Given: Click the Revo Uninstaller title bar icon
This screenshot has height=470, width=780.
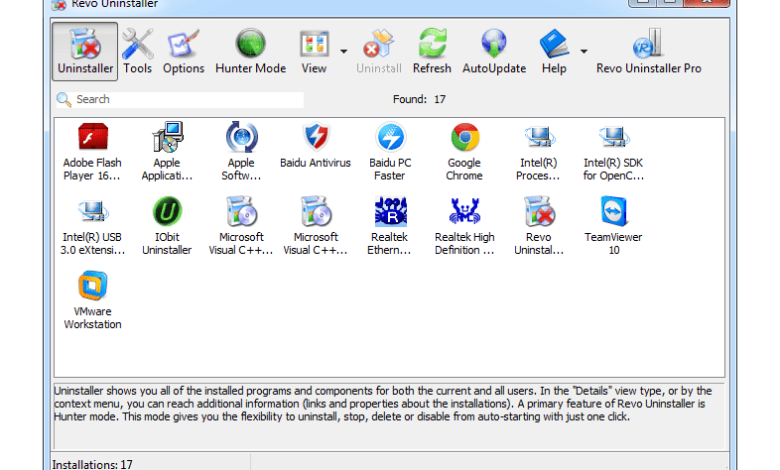Looking at the screenshot, I should (59, 5).
